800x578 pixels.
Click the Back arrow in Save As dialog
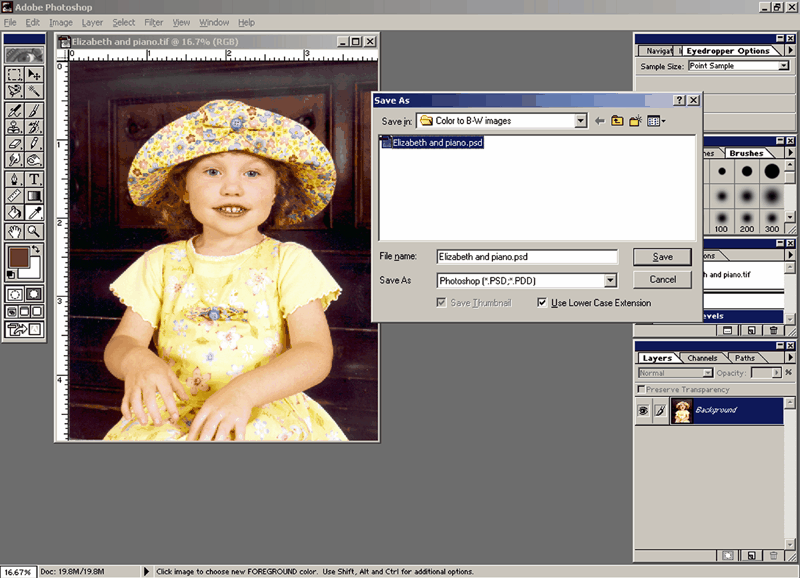pos(599,121)
